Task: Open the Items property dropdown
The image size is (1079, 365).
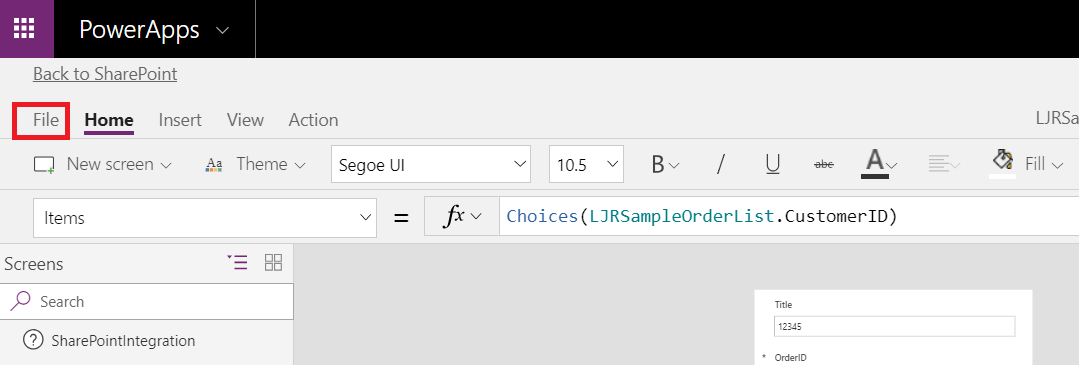Action: pyautogui.click(x=205, y=218)
